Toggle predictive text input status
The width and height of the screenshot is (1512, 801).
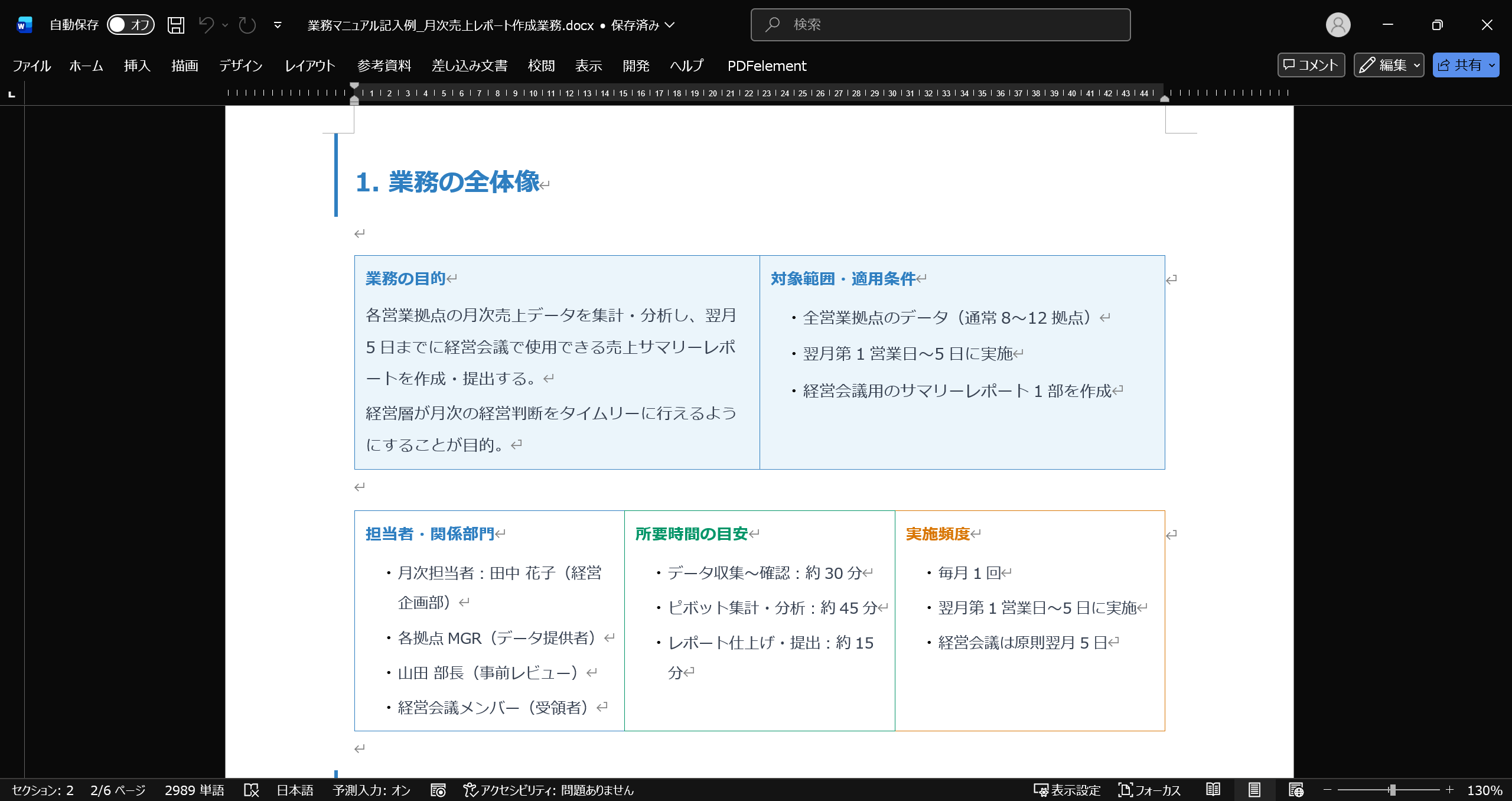click(x=372, y=790)
